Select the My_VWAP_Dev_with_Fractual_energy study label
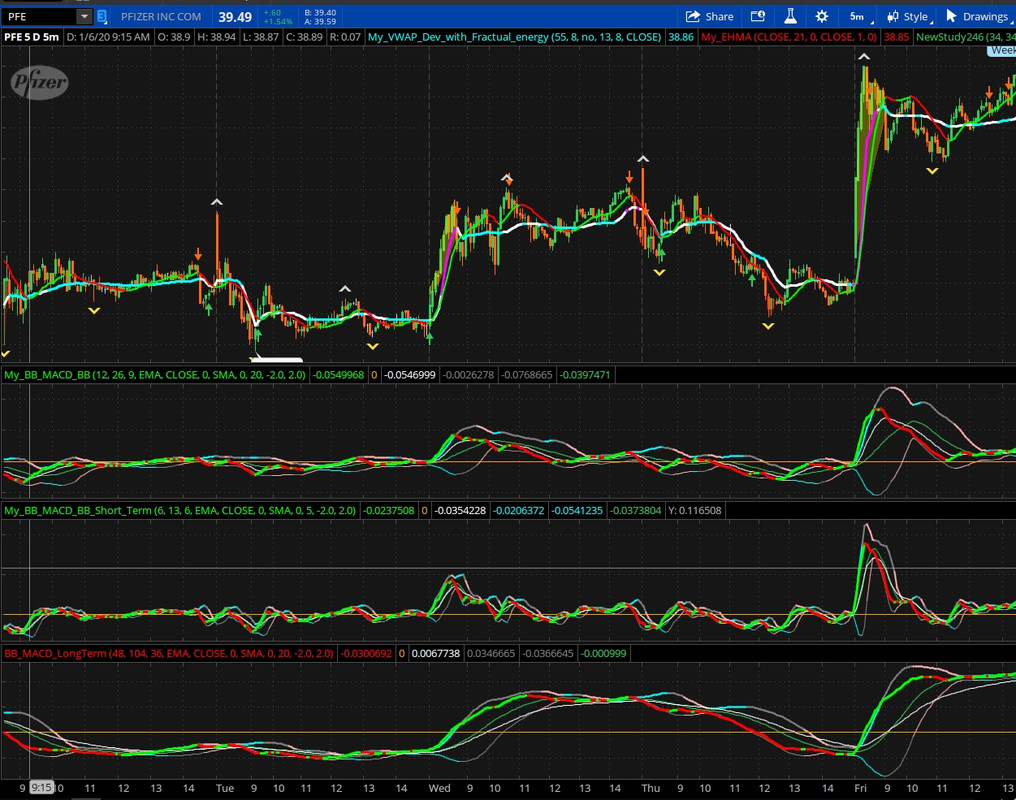The width and height of the screenshot is (1016, 800). [514, 37]
